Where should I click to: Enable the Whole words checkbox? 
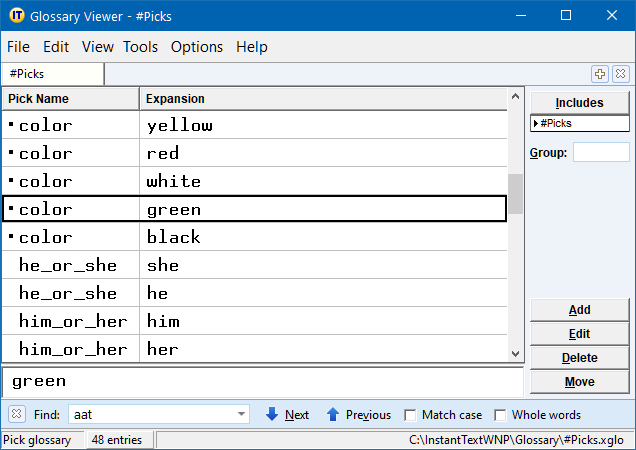click(500, 415)
